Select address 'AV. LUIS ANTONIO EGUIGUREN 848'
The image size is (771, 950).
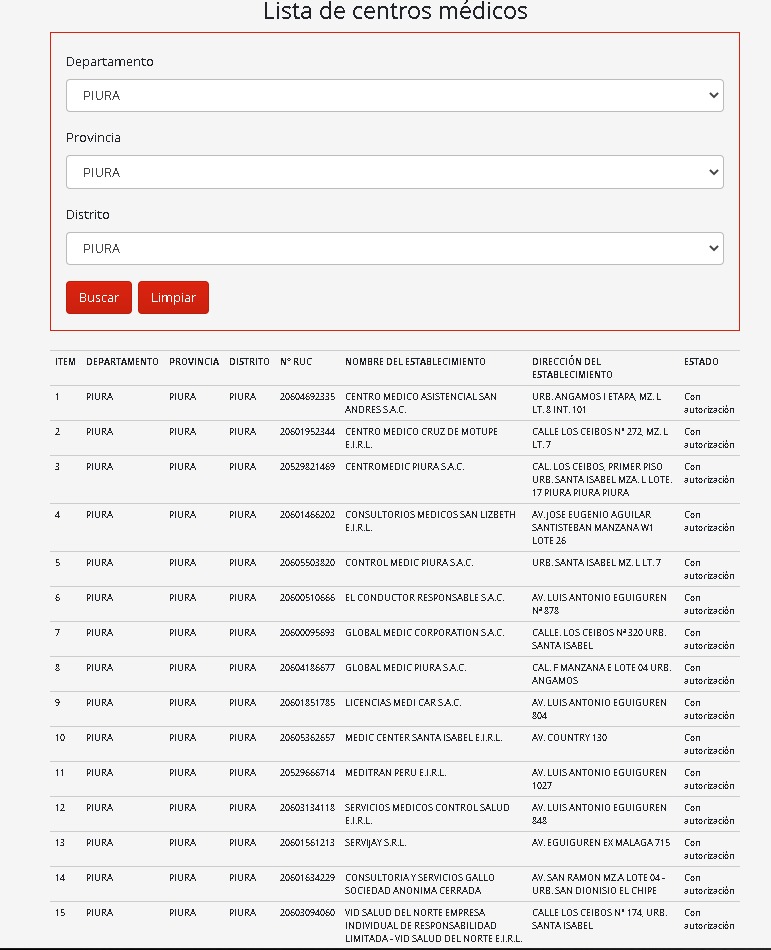(x=599, y=815)
